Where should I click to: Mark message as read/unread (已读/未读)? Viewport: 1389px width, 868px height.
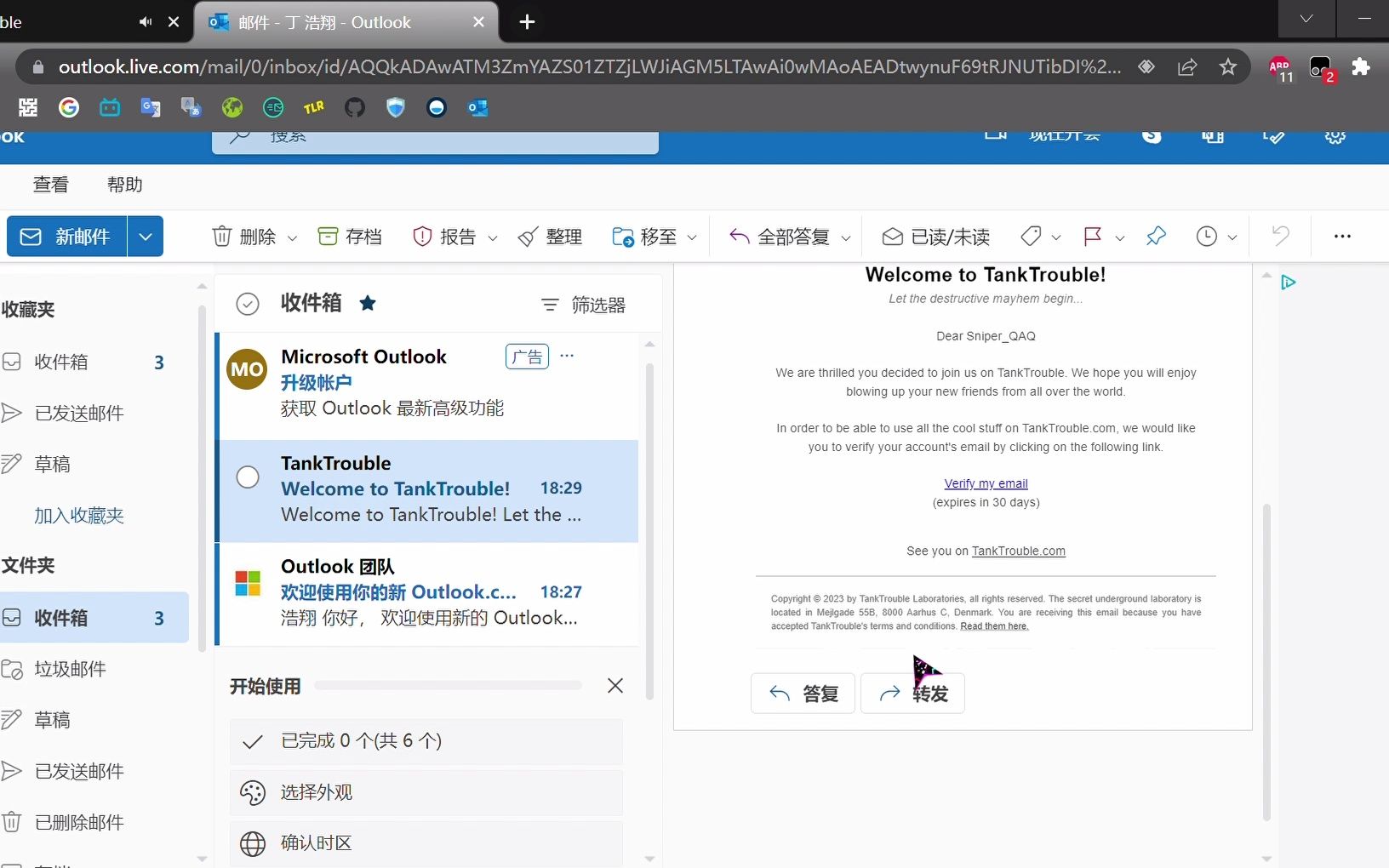click(936, 237)
